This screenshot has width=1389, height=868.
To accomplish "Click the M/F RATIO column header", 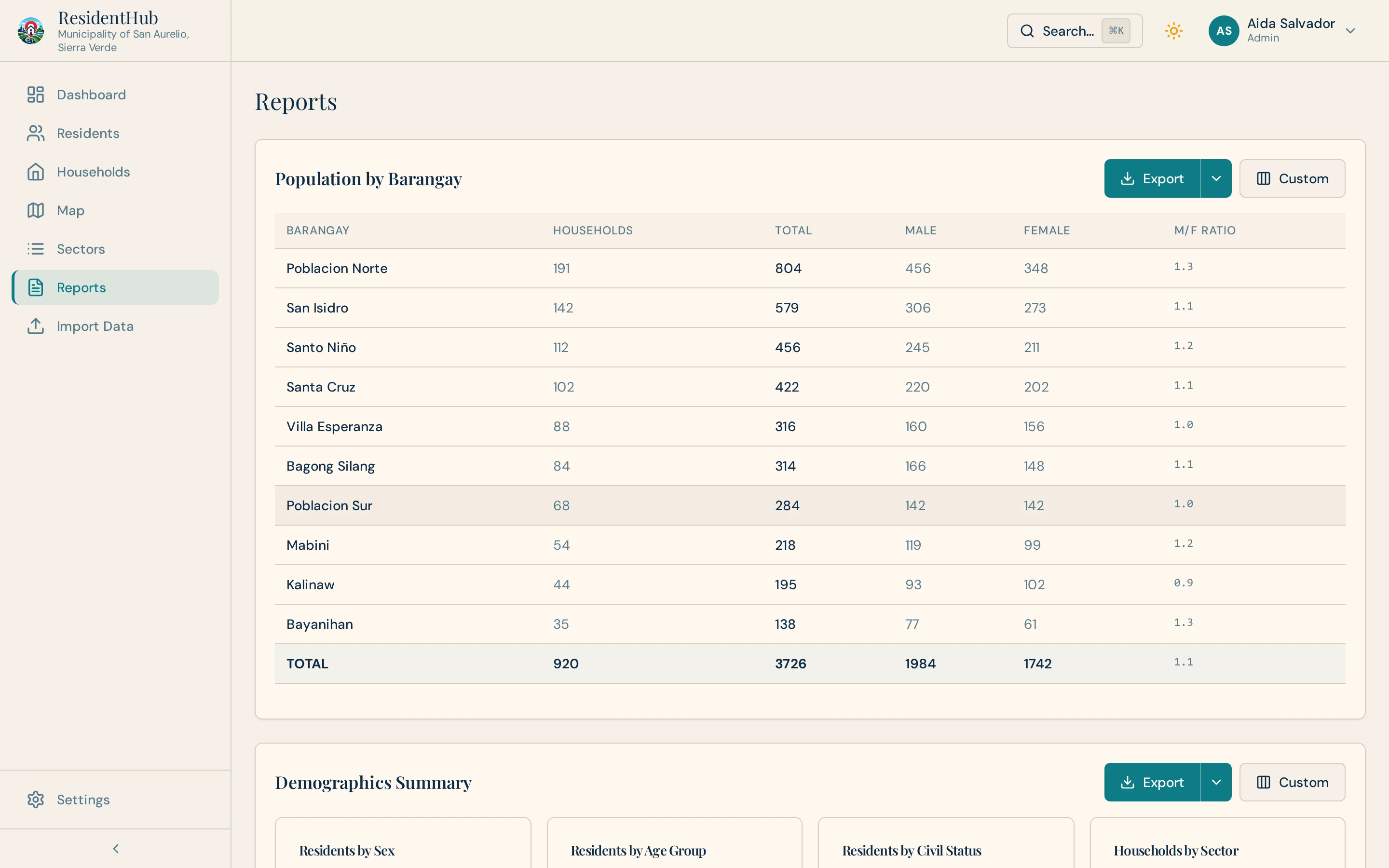I will coord(1205,230).
